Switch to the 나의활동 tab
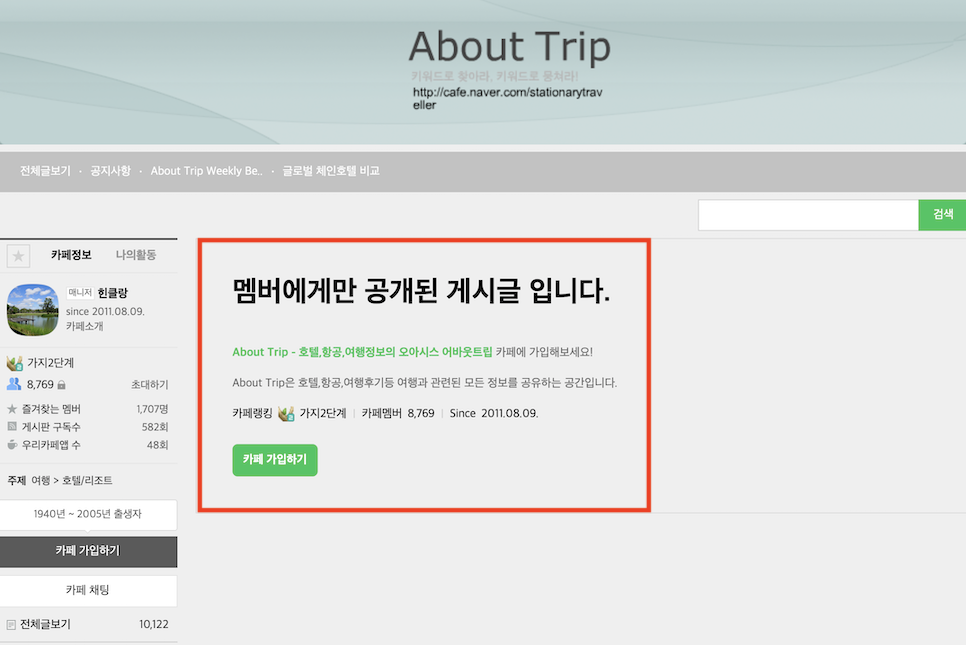The image size is (966, 645). 136,254
